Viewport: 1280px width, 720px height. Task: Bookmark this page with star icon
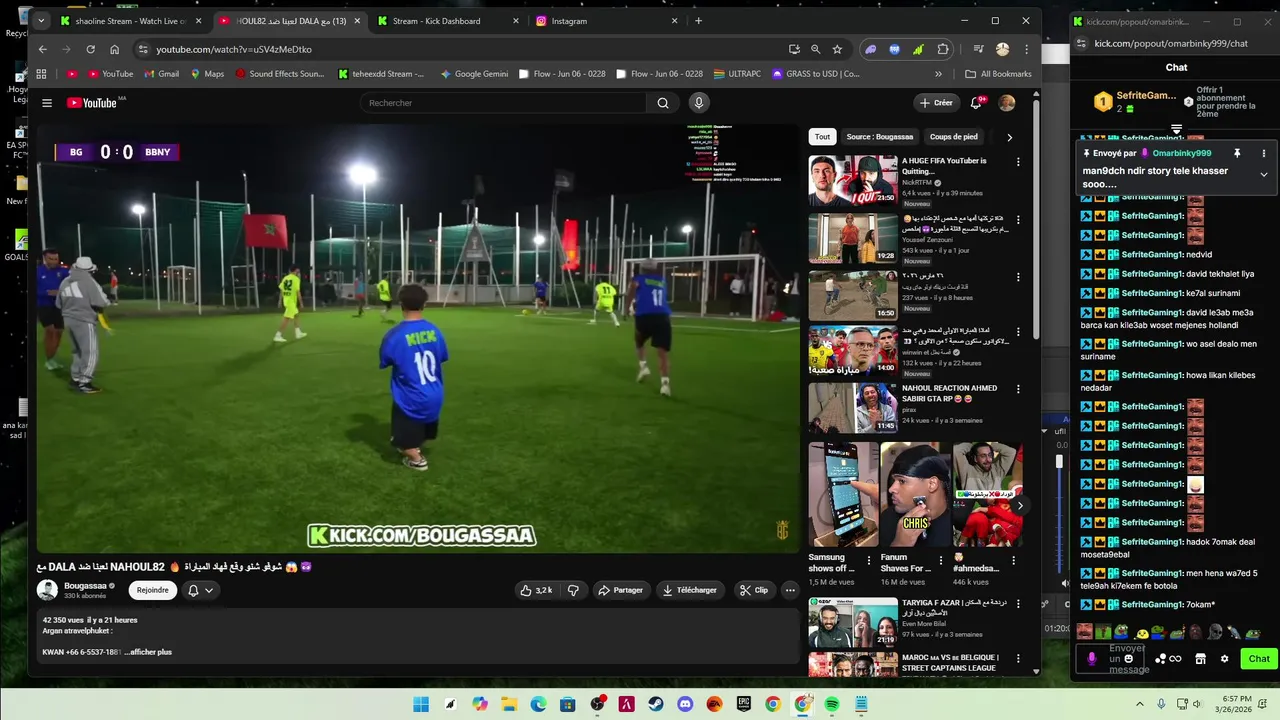[837, 49]
